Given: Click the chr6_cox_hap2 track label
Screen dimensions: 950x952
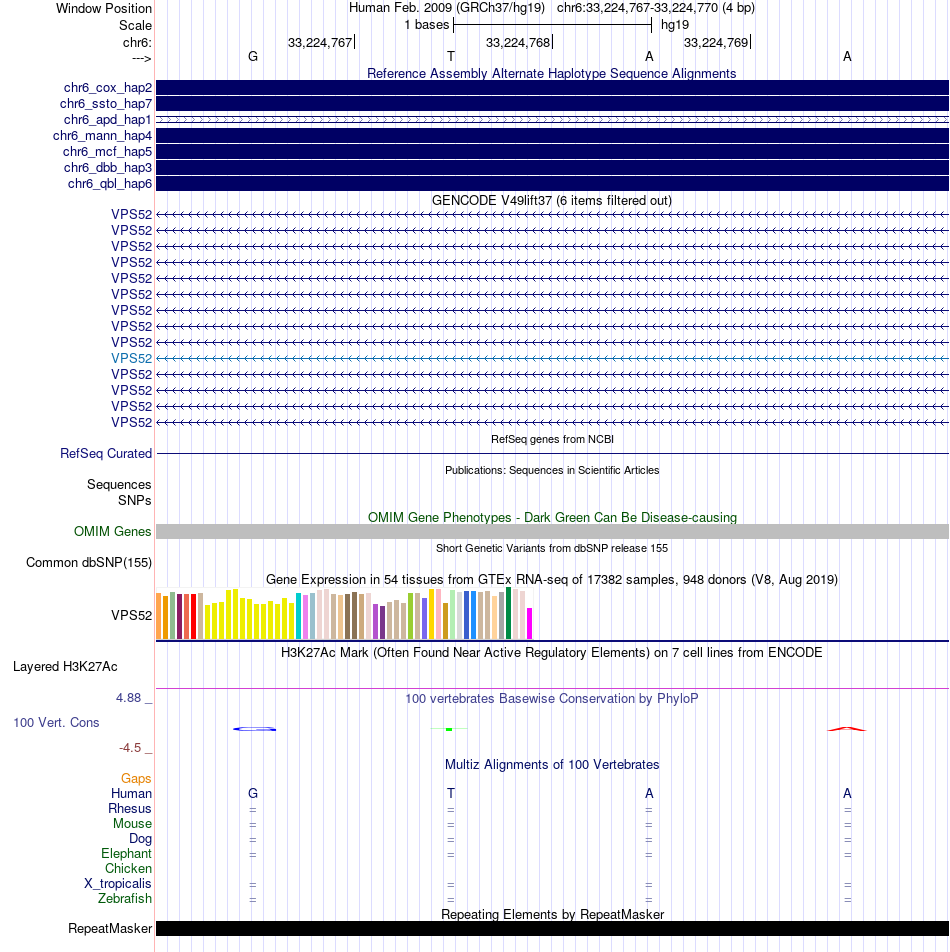Looking at the screenshot, I should [107, 88].
